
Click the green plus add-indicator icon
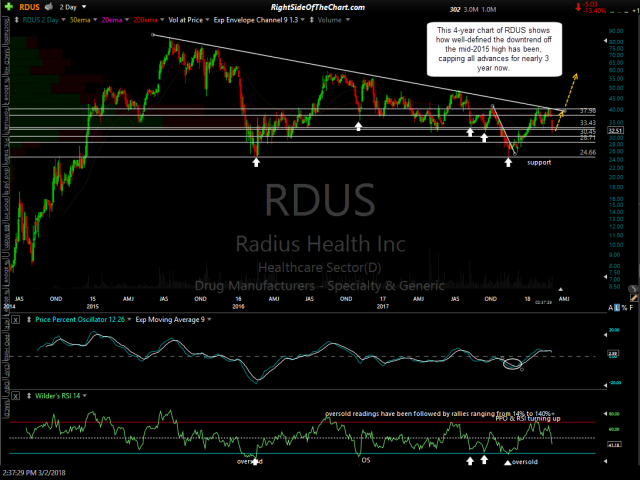9,7
